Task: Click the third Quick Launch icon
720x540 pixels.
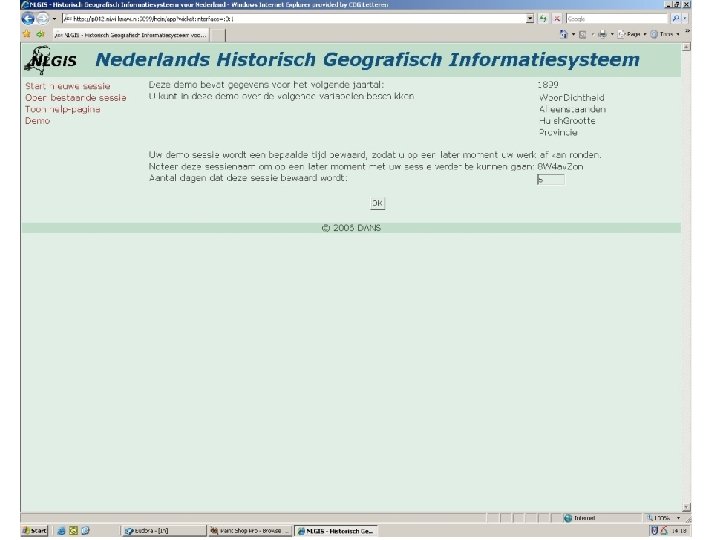Action: tap(85, 531)
